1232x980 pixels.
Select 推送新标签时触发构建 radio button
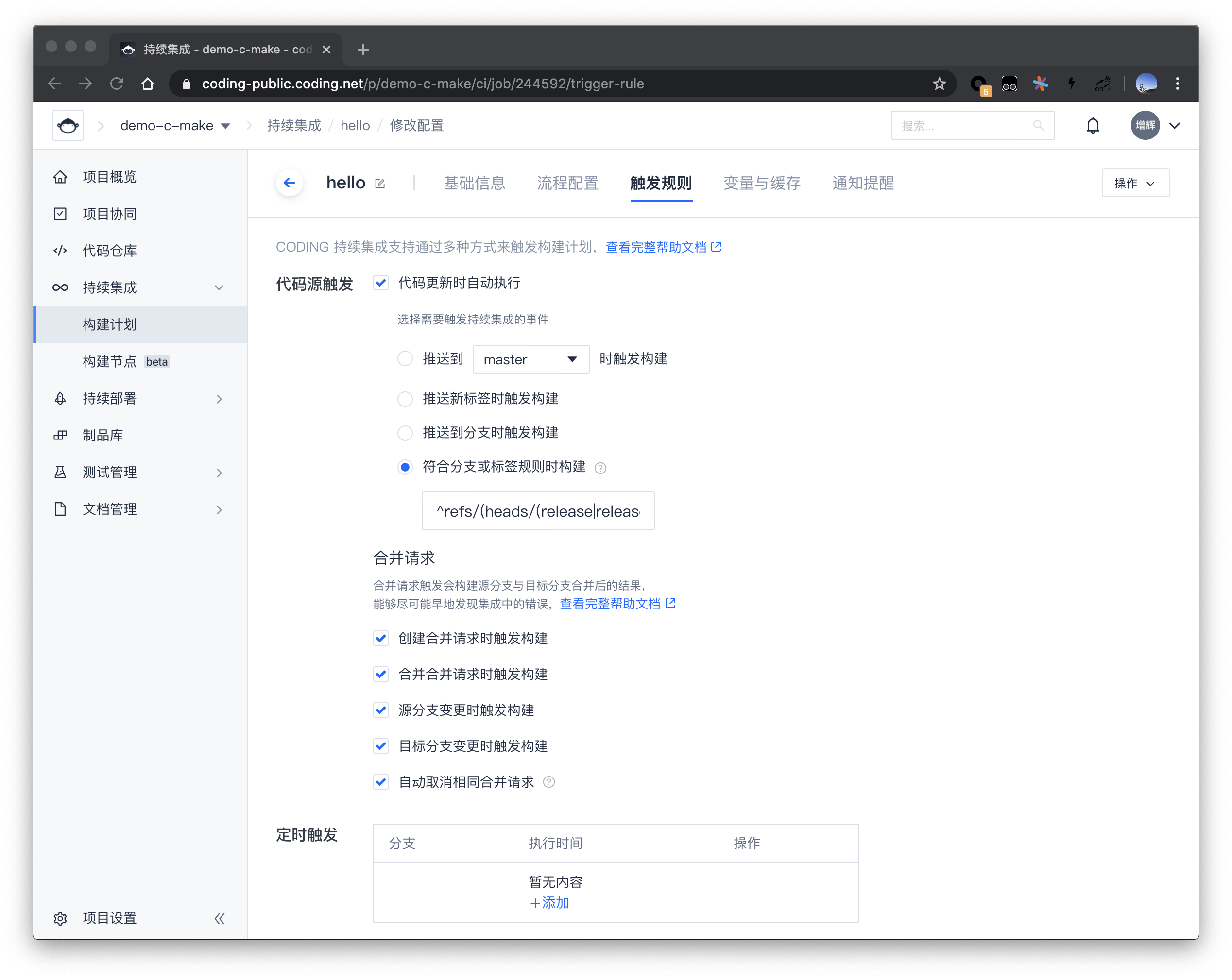pos(405,399)
